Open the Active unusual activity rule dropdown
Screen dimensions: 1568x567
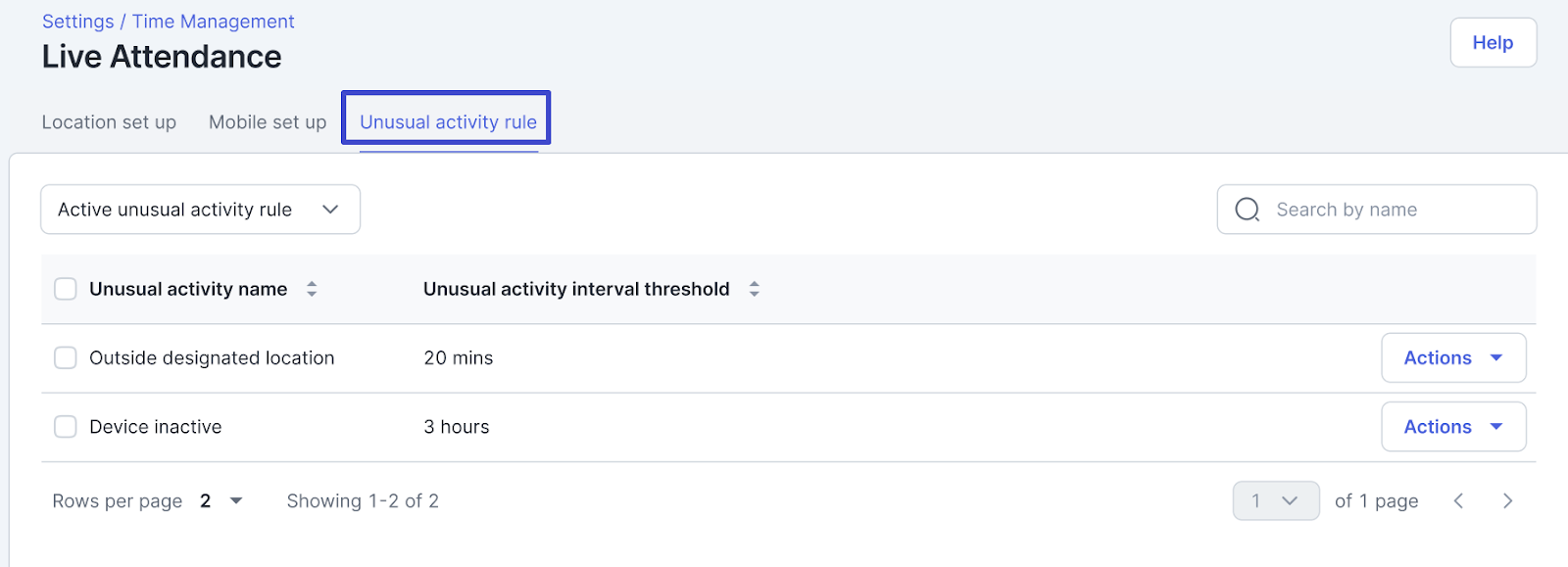point(200,210)
